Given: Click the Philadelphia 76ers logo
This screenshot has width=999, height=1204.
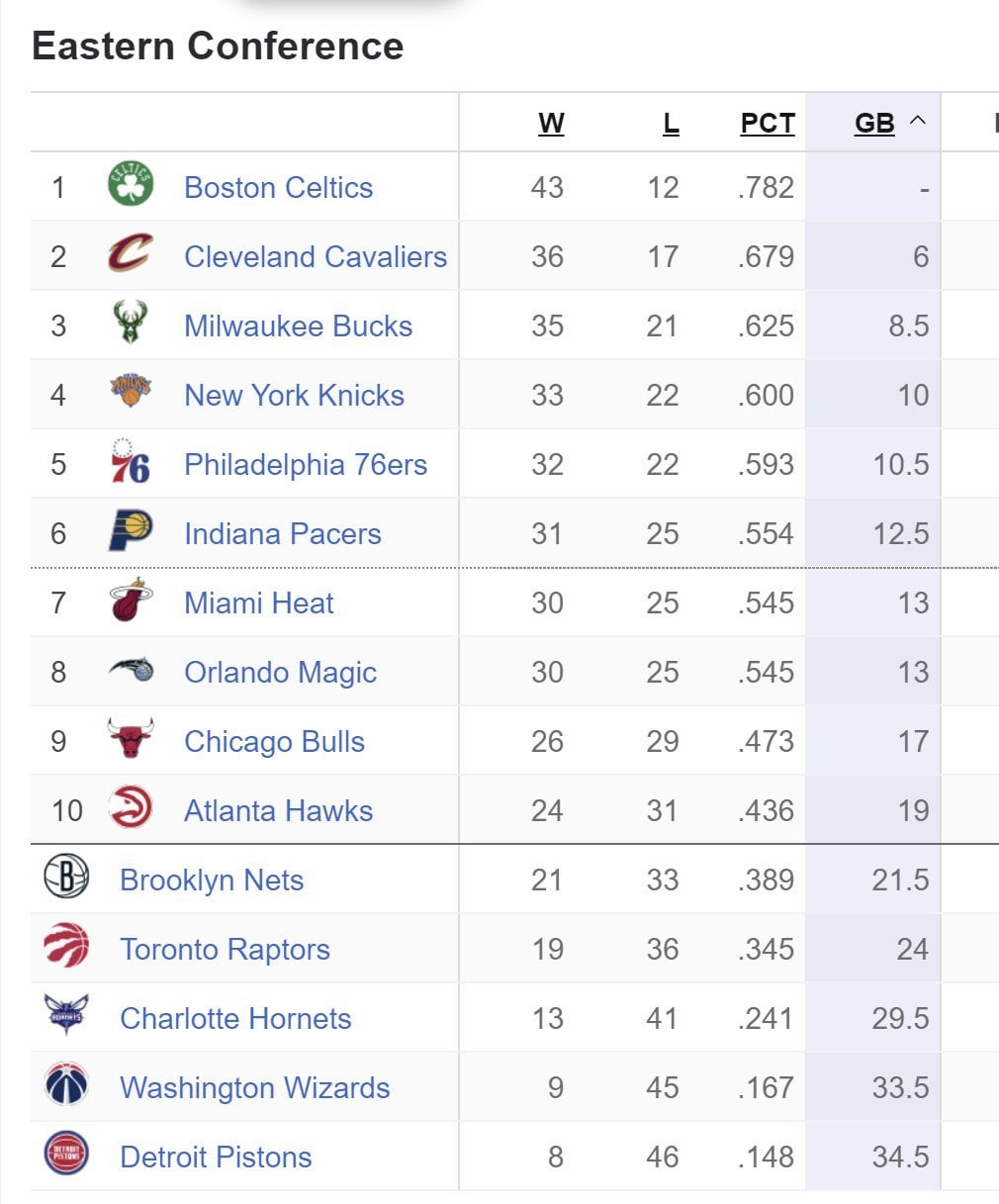Looking at the screenshot, I should pyautogui.click(x=130, y=462).
